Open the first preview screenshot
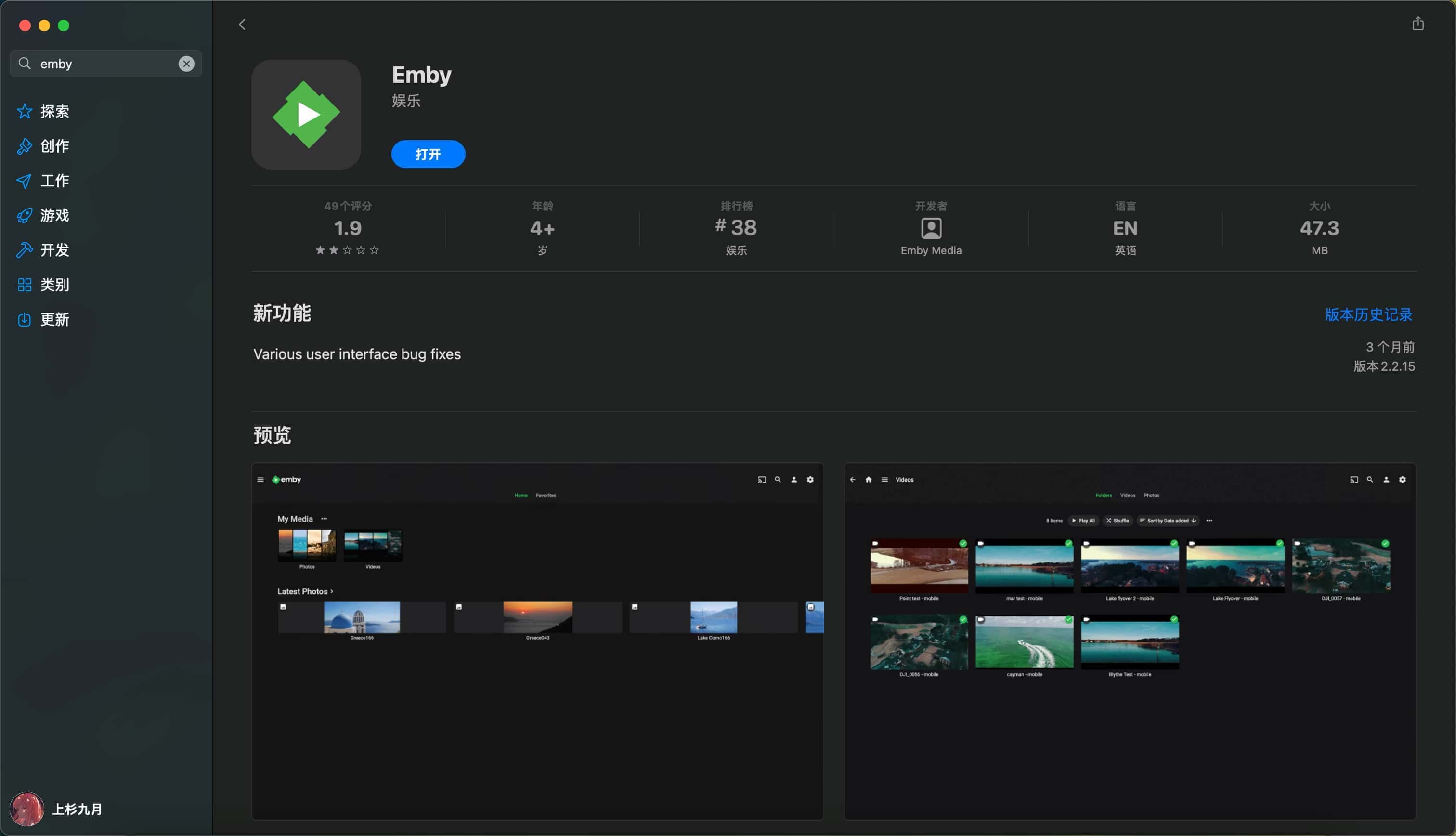Viewport: 1456px width, 836px height. [537, 641]
